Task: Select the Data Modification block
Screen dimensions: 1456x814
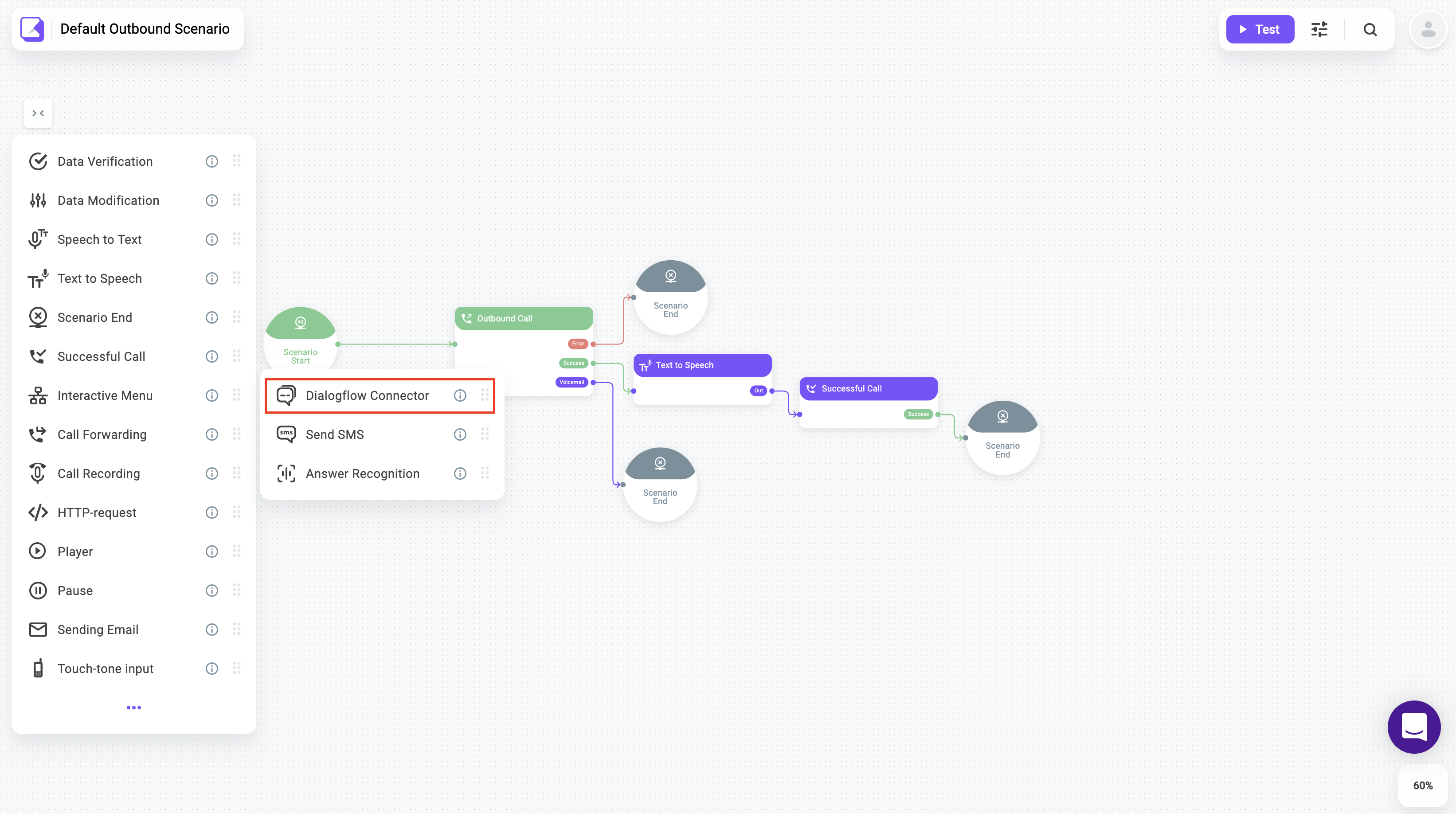Action: pos(133,201)
